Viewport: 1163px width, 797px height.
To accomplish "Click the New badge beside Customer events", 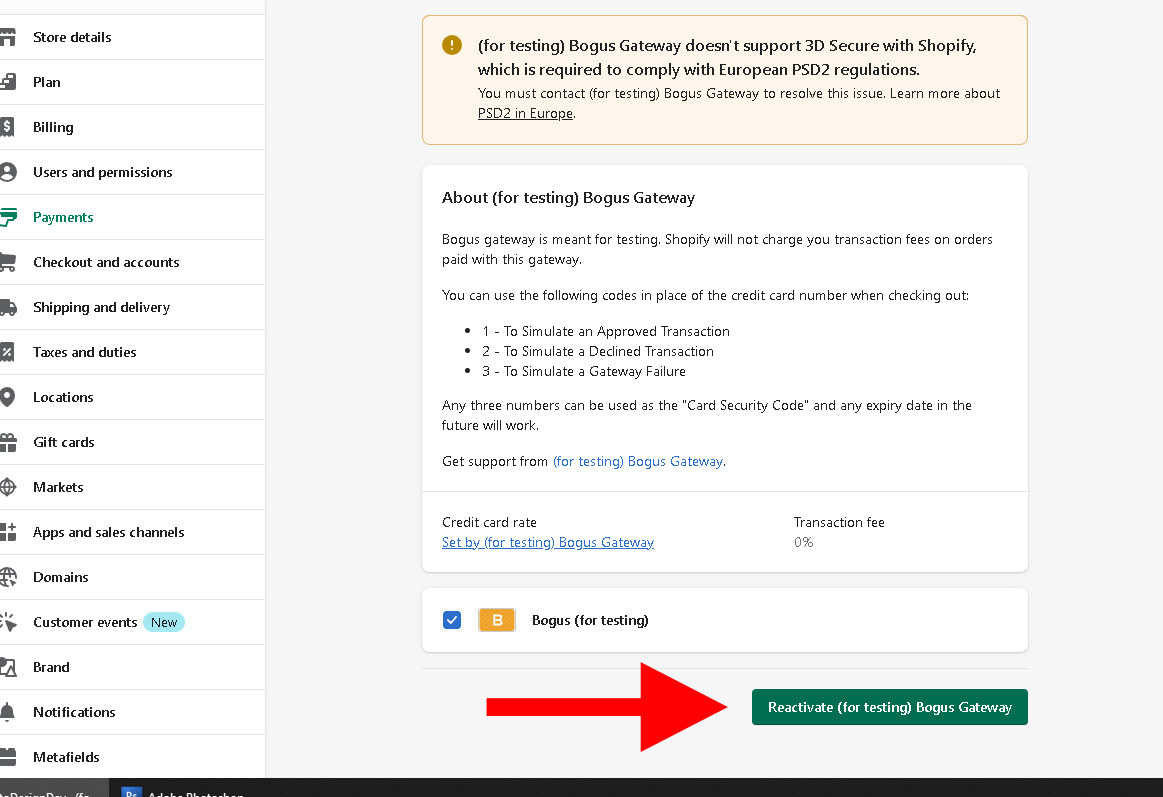I will [164, 622].
